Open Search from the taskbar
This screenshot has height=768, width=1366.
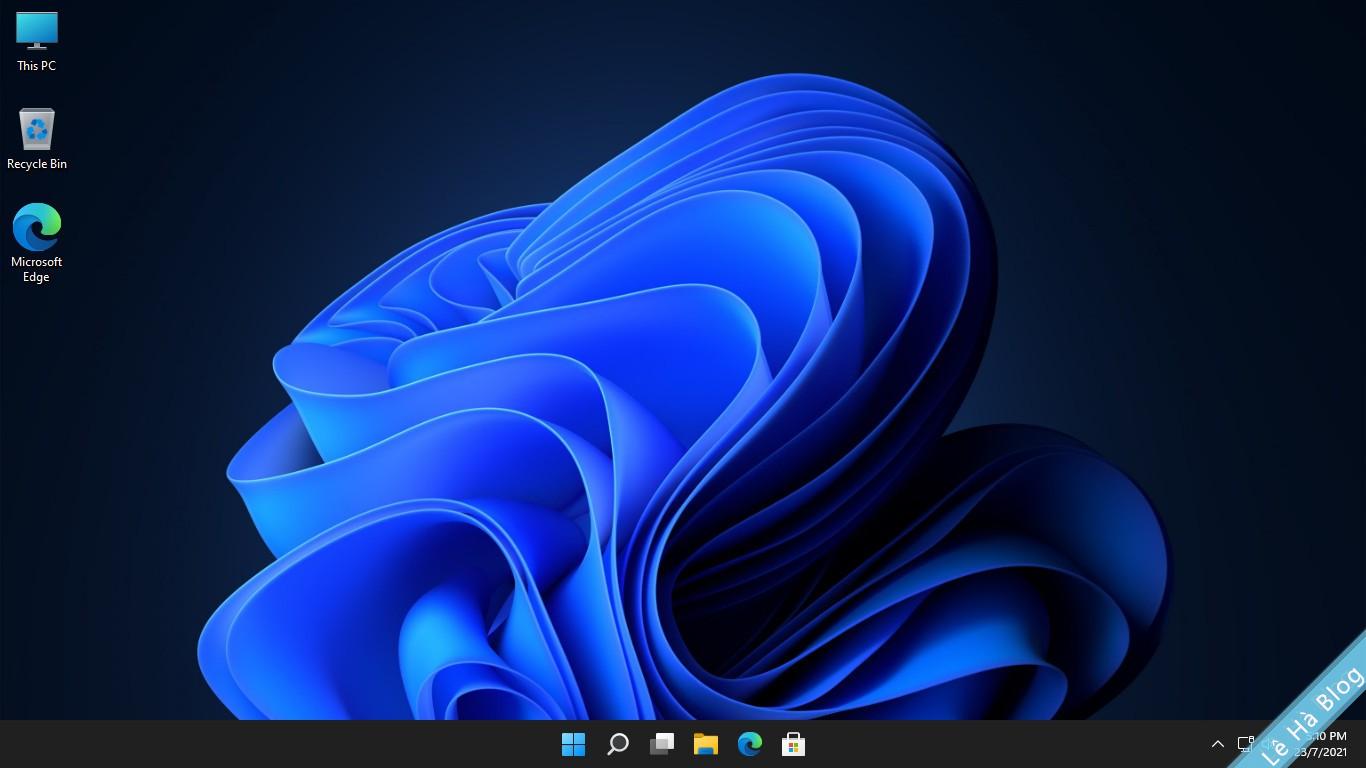618,744
